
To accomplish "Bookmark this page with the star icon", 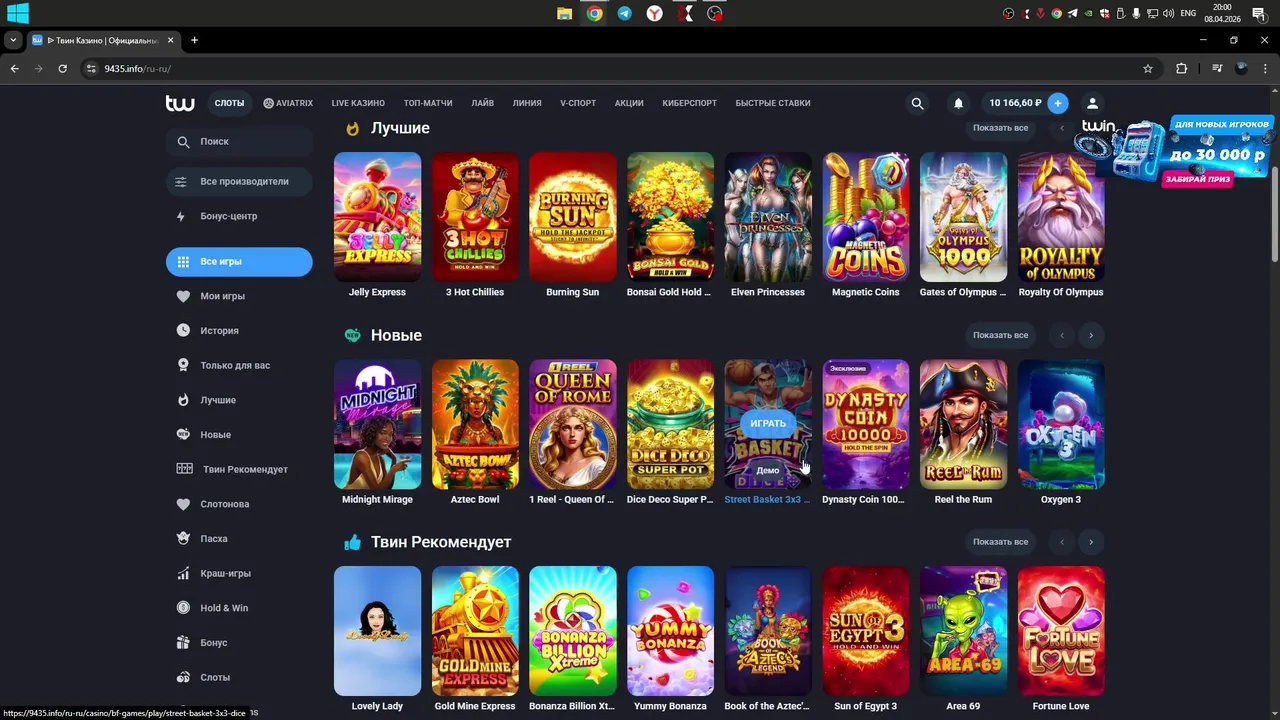I will click(1148, 69).
